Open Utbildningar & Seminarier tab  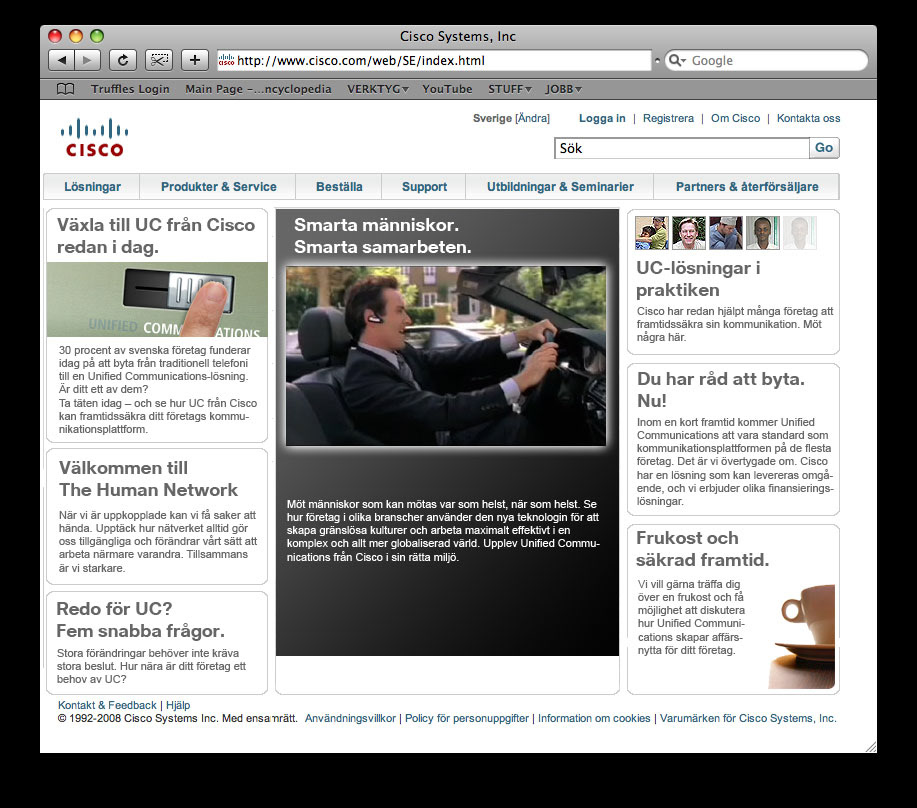560,187
